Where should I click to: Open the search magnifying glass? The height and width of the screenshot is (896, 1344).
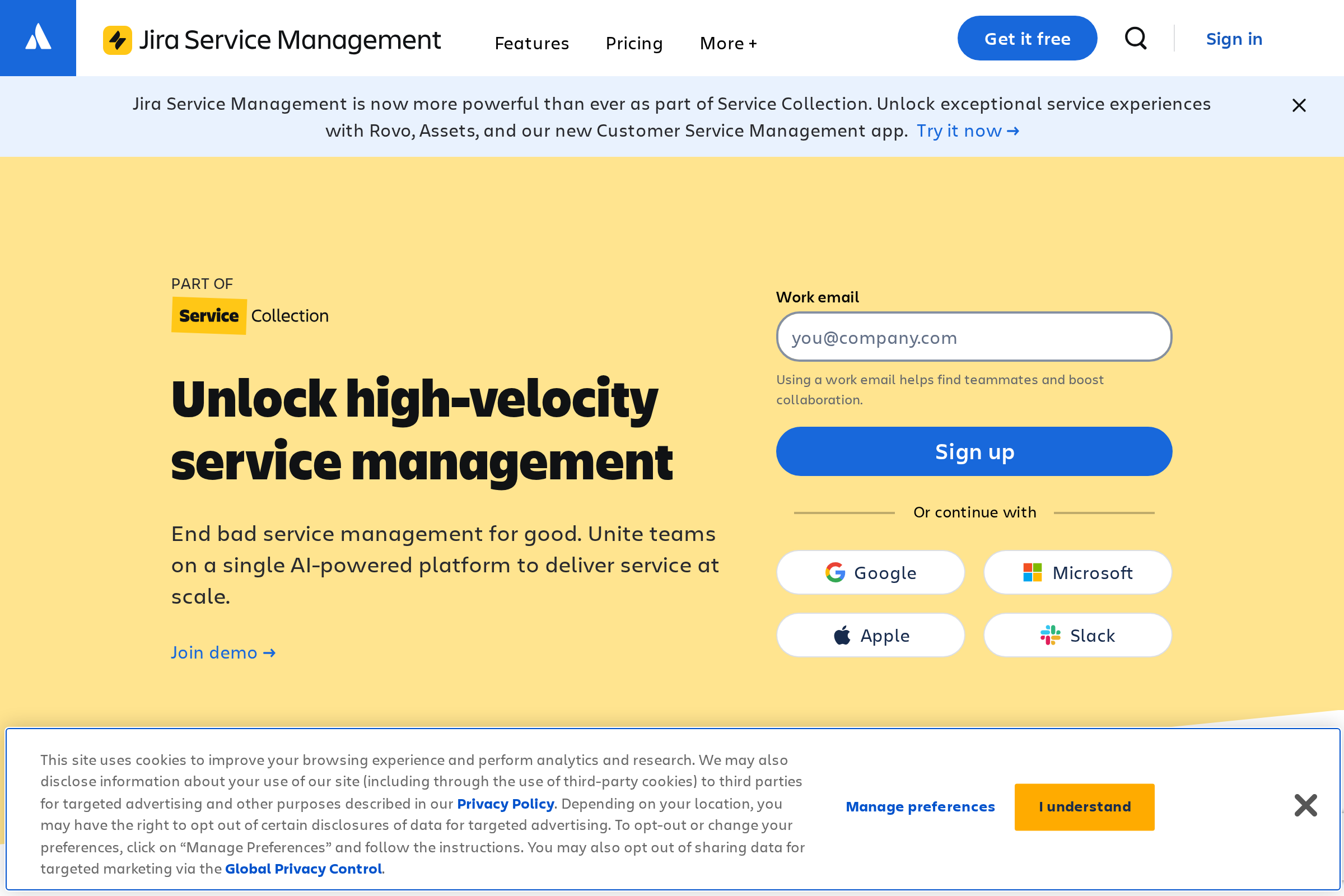point(1136,38)
